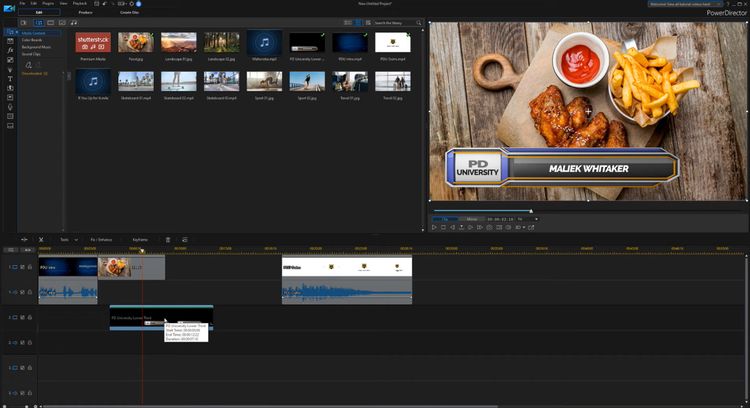This screenshot has height=408, width=750.
Task: Click the timeline horizontal scrollbar
Action: coord(270,406)
